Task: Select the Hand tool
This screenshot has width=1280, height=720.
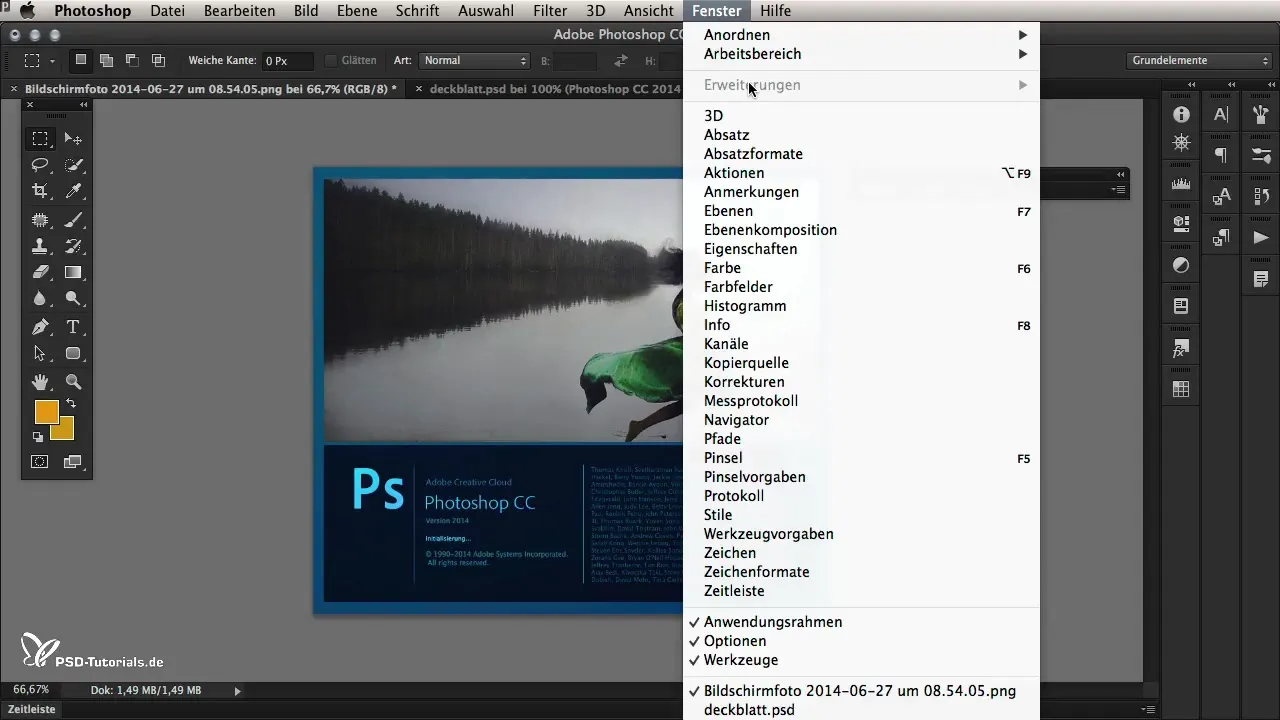Action: click(x=40, y=381)
